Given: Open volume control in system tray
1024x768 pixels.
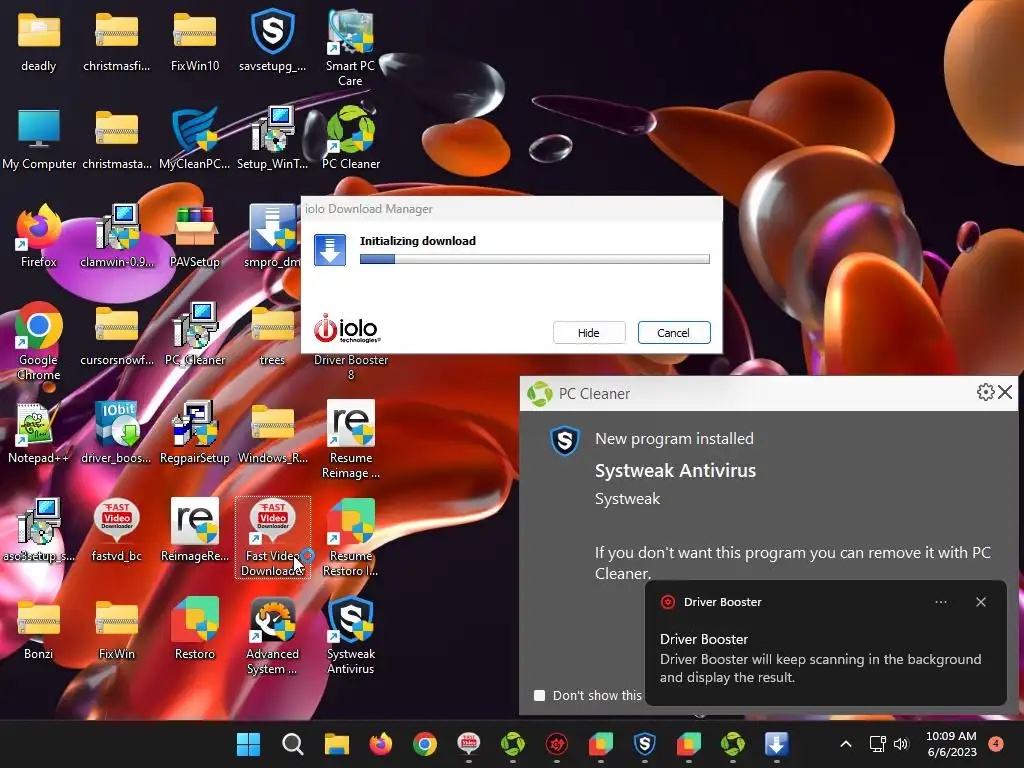Looking at the screenshot, I should coord(901,744).
